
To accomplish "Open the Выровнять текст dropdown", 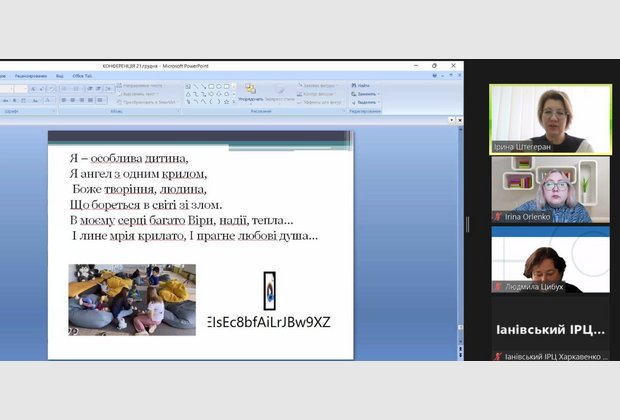I will click(137, 94).
